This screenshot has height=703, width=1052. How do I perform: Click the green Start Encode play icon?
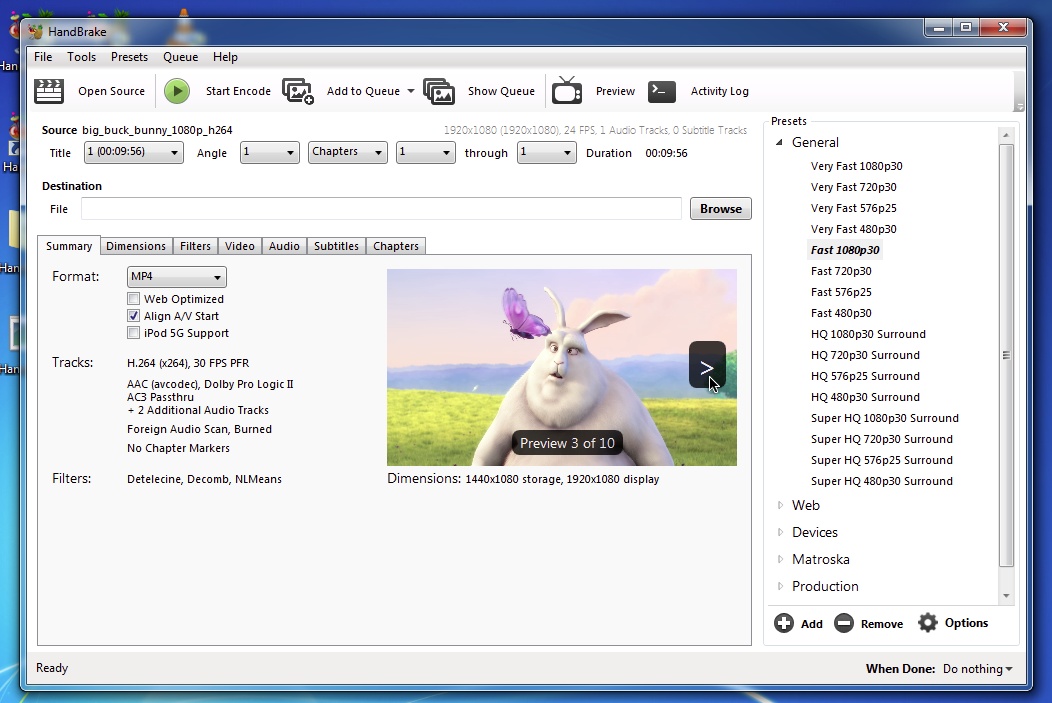pos(177,91)
